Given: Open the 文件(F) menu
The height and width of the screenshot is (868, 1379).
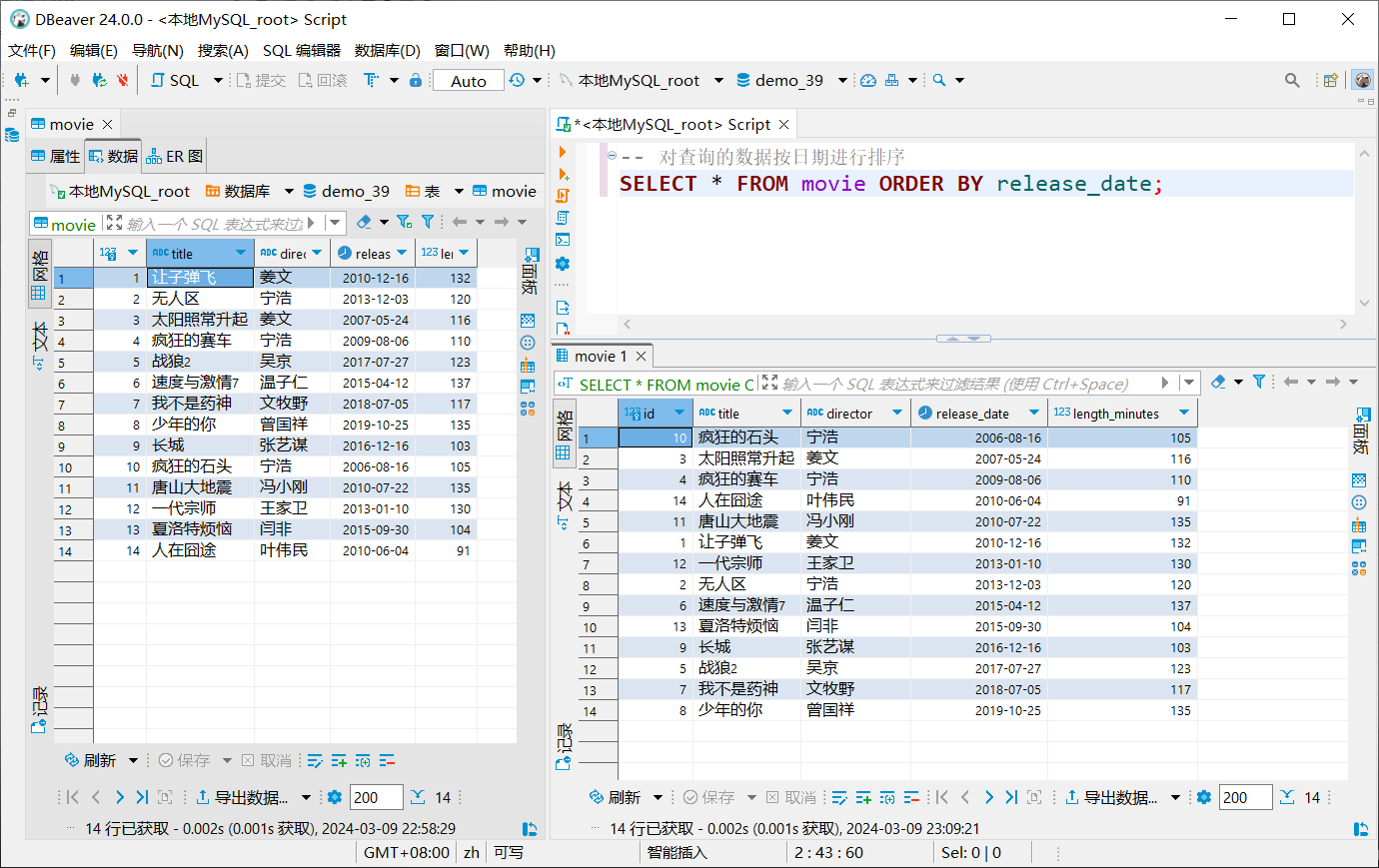Looking at the screenshot, I should (32, 50).
